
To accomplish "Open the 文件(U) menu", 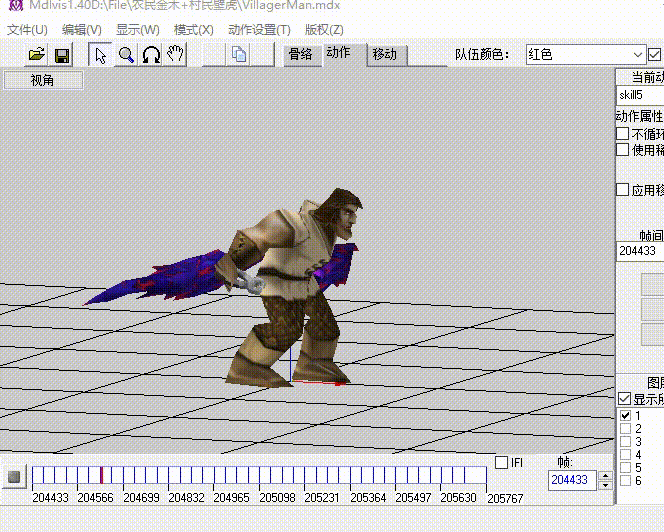I will [x=28, y=30].
